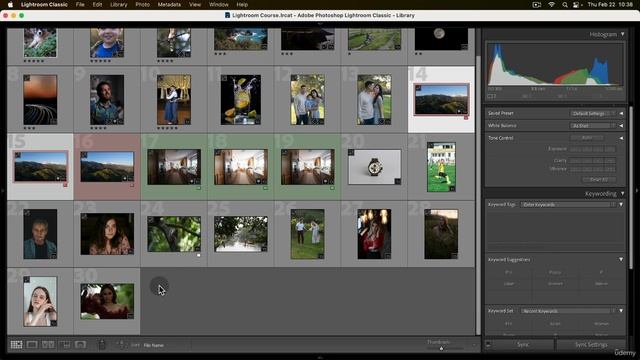Screen dimensions: 640x360
Task: Switch to Loupe view in toolbar
Action: [x=32, y=345]
